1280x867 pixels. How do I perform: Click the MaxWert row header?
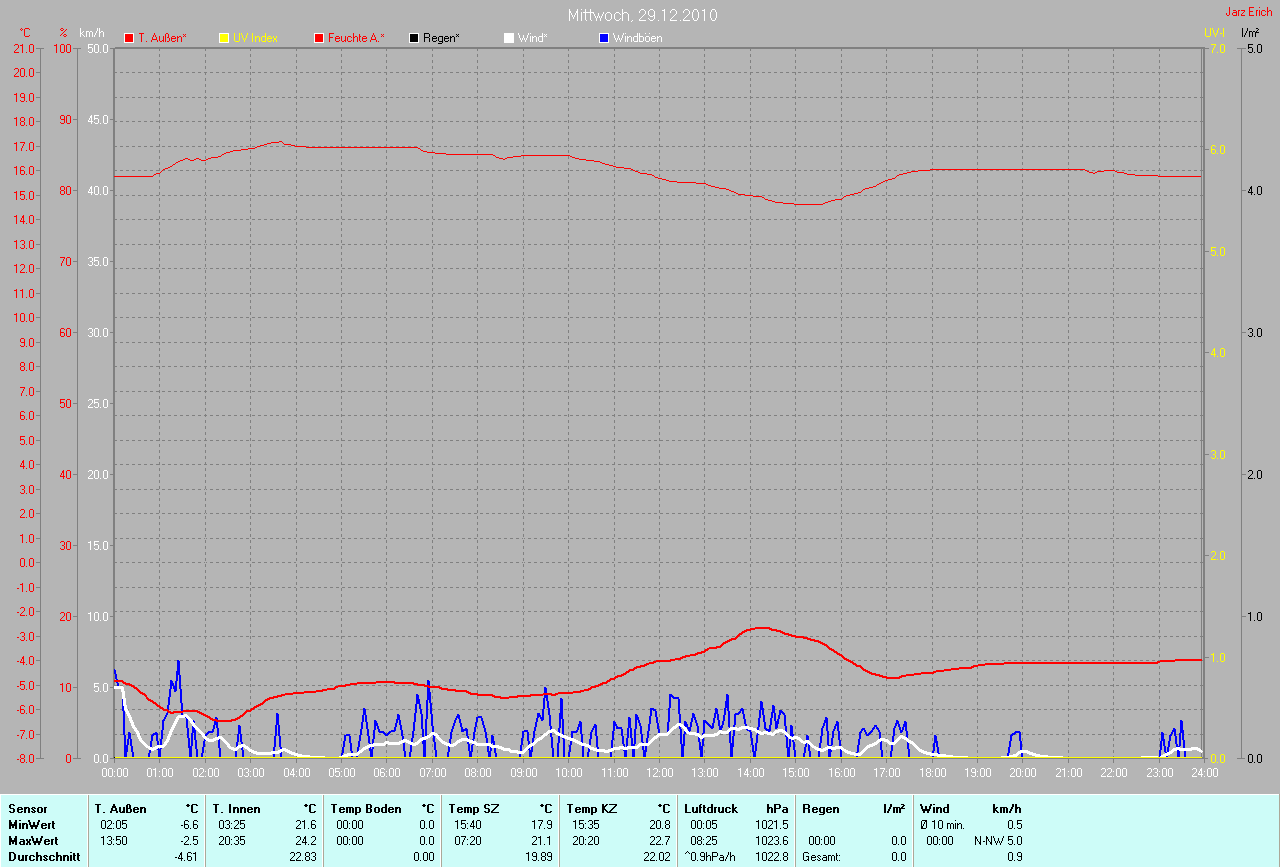[33, 841]
